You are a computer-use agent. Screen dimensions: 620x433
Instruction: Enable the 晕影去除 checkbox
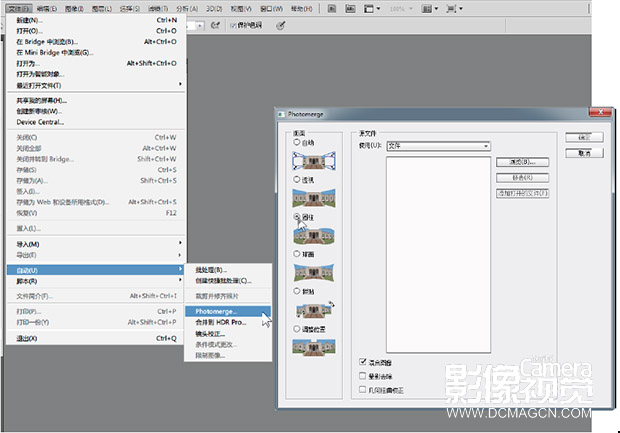pos(363,376)
